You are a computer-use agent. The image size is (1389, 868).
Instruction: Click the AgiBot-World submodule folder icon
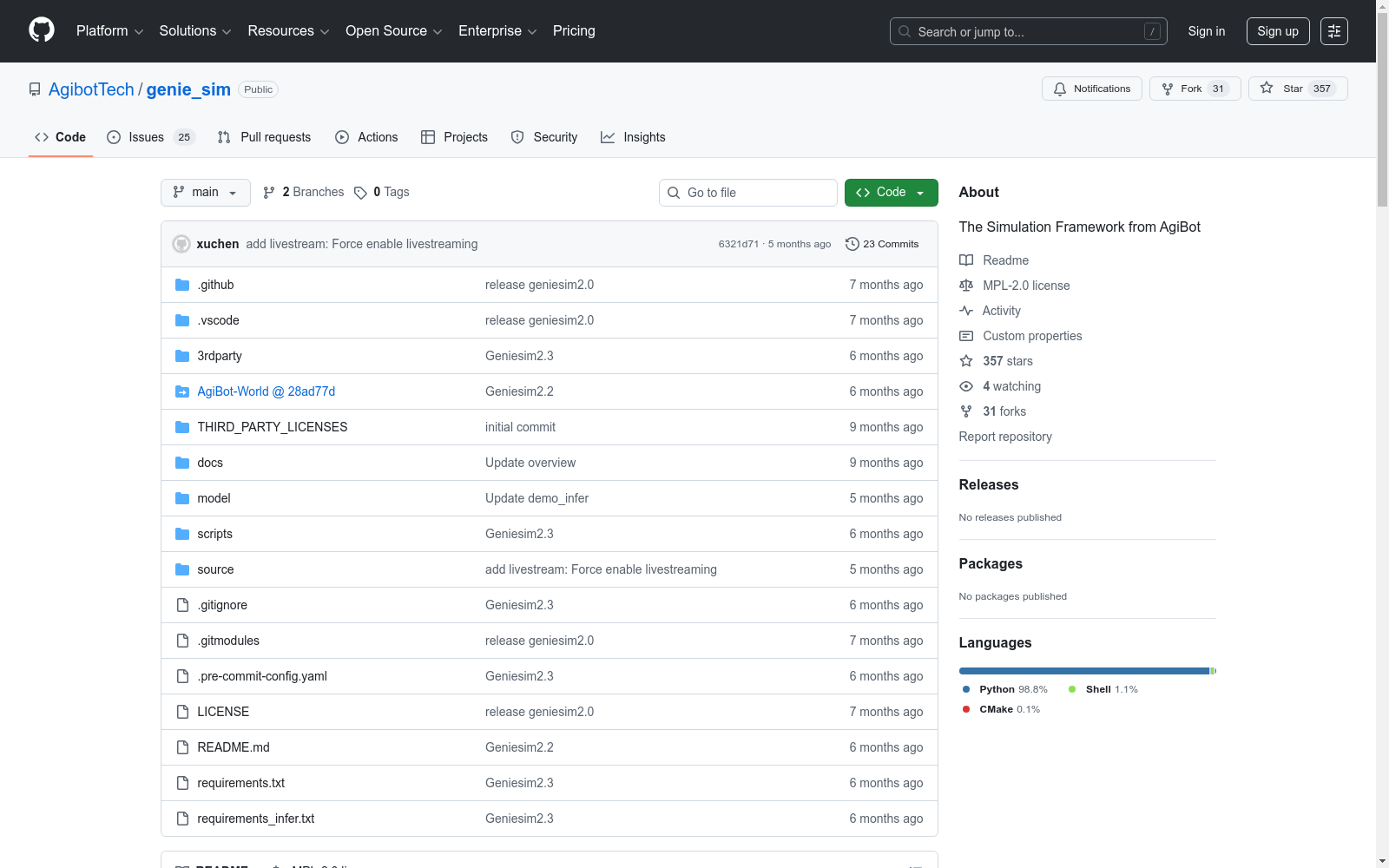coord(182,391)
